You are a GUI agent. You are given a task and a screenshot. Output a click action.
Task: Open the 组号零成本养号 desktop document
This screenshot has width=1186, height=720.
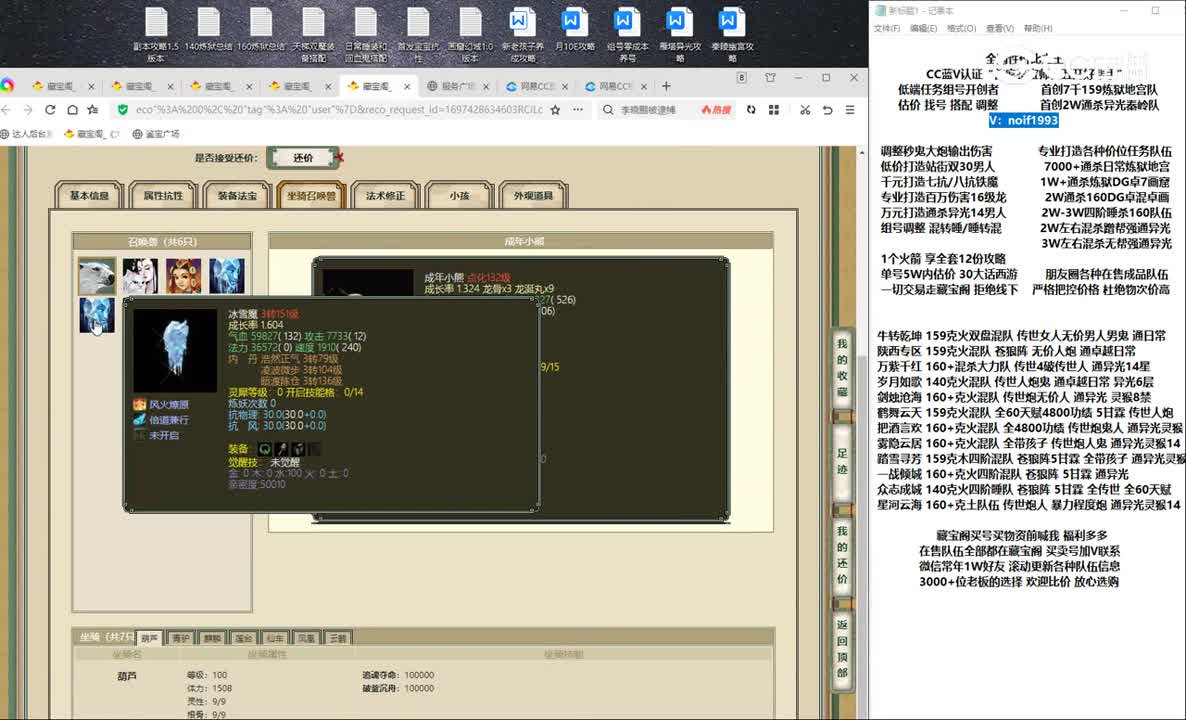(x=627, y=34)
